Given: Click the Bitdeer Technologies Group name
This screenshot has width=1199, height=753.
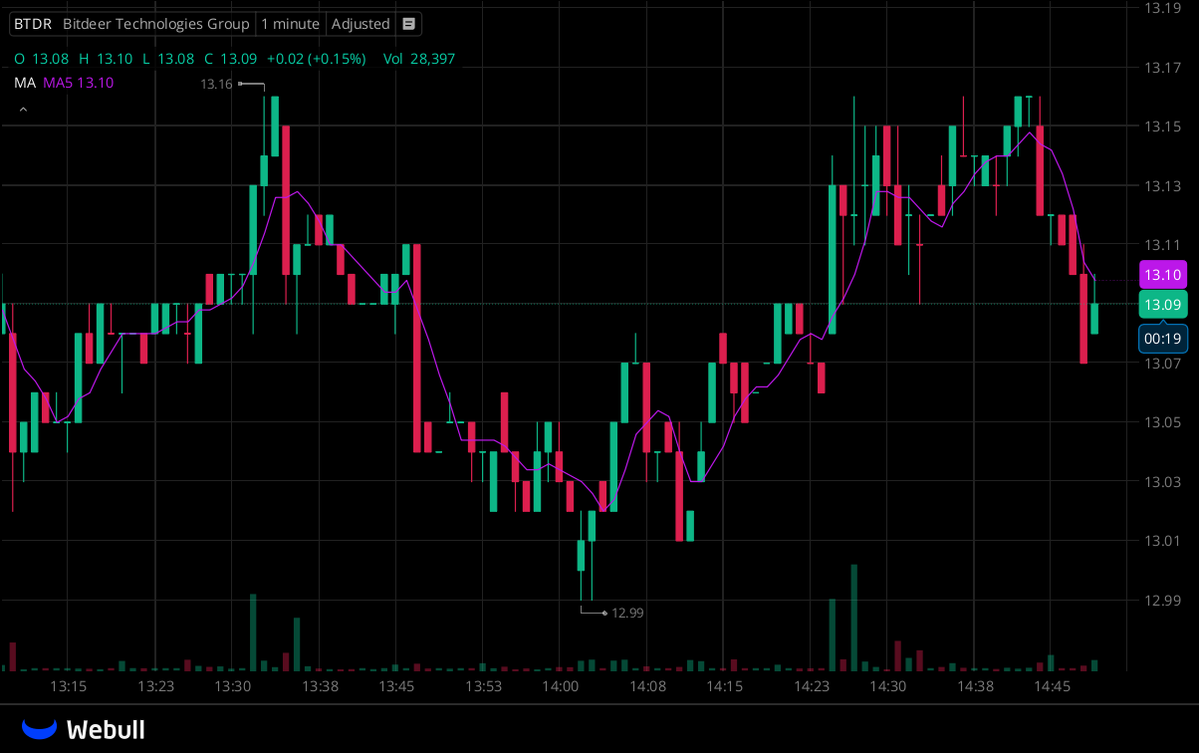Looking at the screenshot, I should (x=156, y=24).
